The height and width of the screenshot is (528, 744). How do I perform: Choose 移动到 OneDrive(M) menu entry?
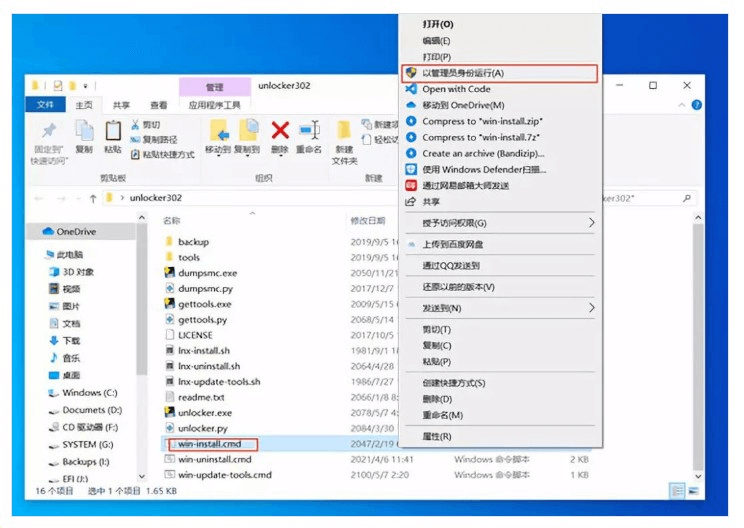point(502,105)
